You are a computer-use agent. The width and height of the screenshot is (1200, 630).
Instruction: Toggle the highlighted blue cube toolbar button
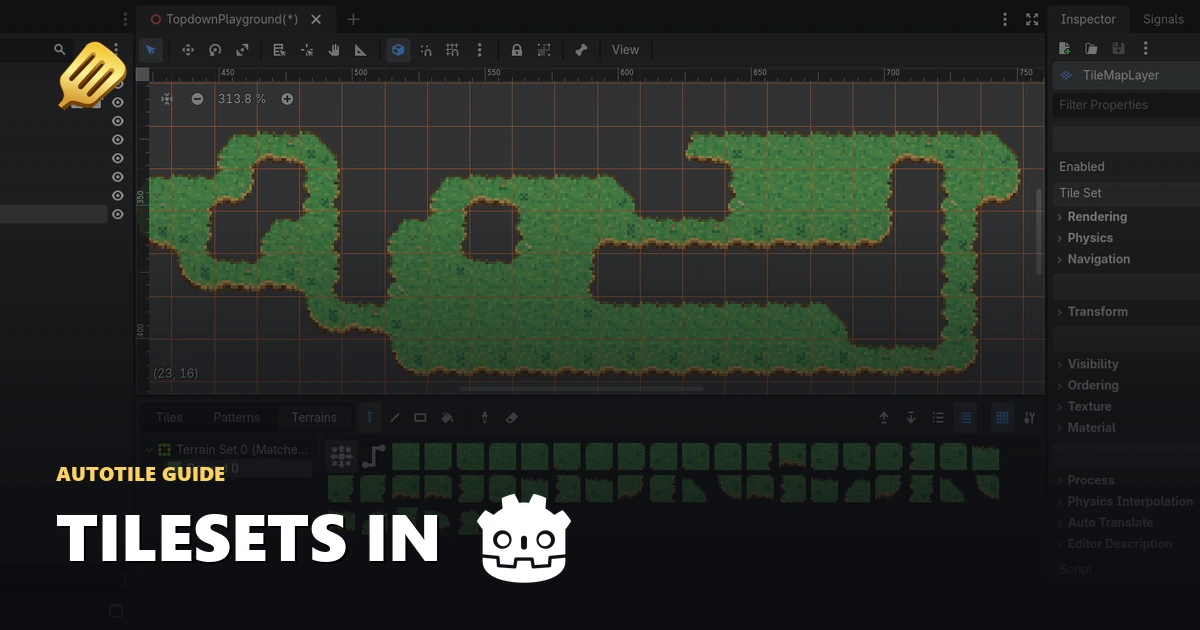[x=398, y=50]
